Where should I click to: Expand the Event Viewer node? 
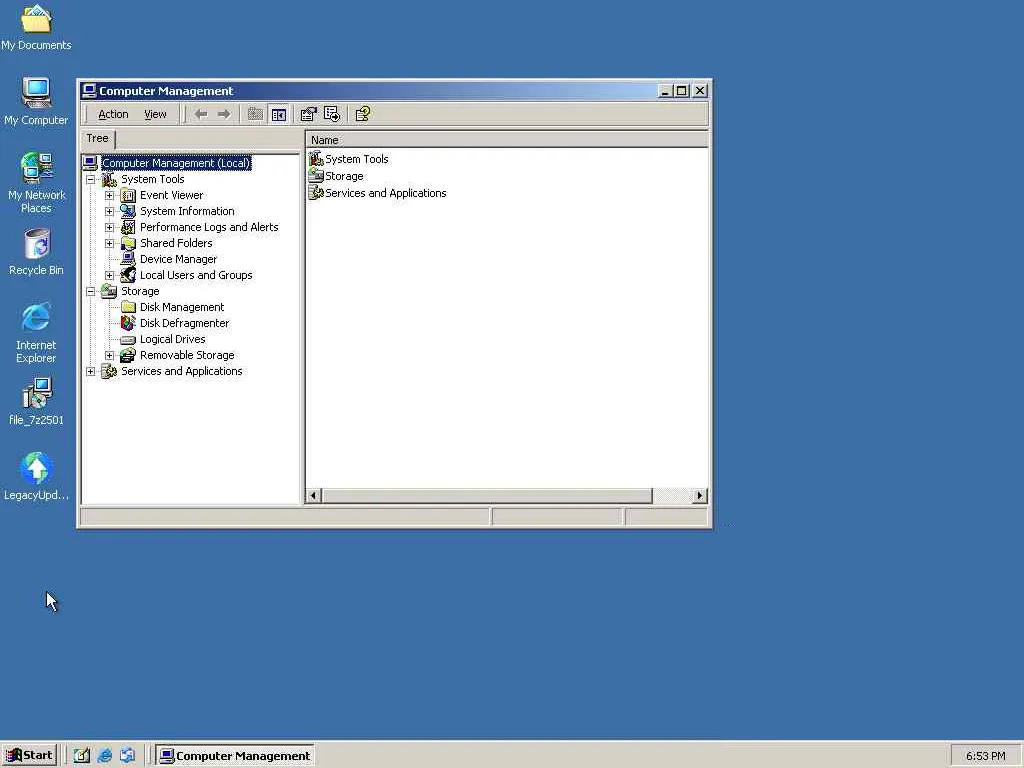110,195
